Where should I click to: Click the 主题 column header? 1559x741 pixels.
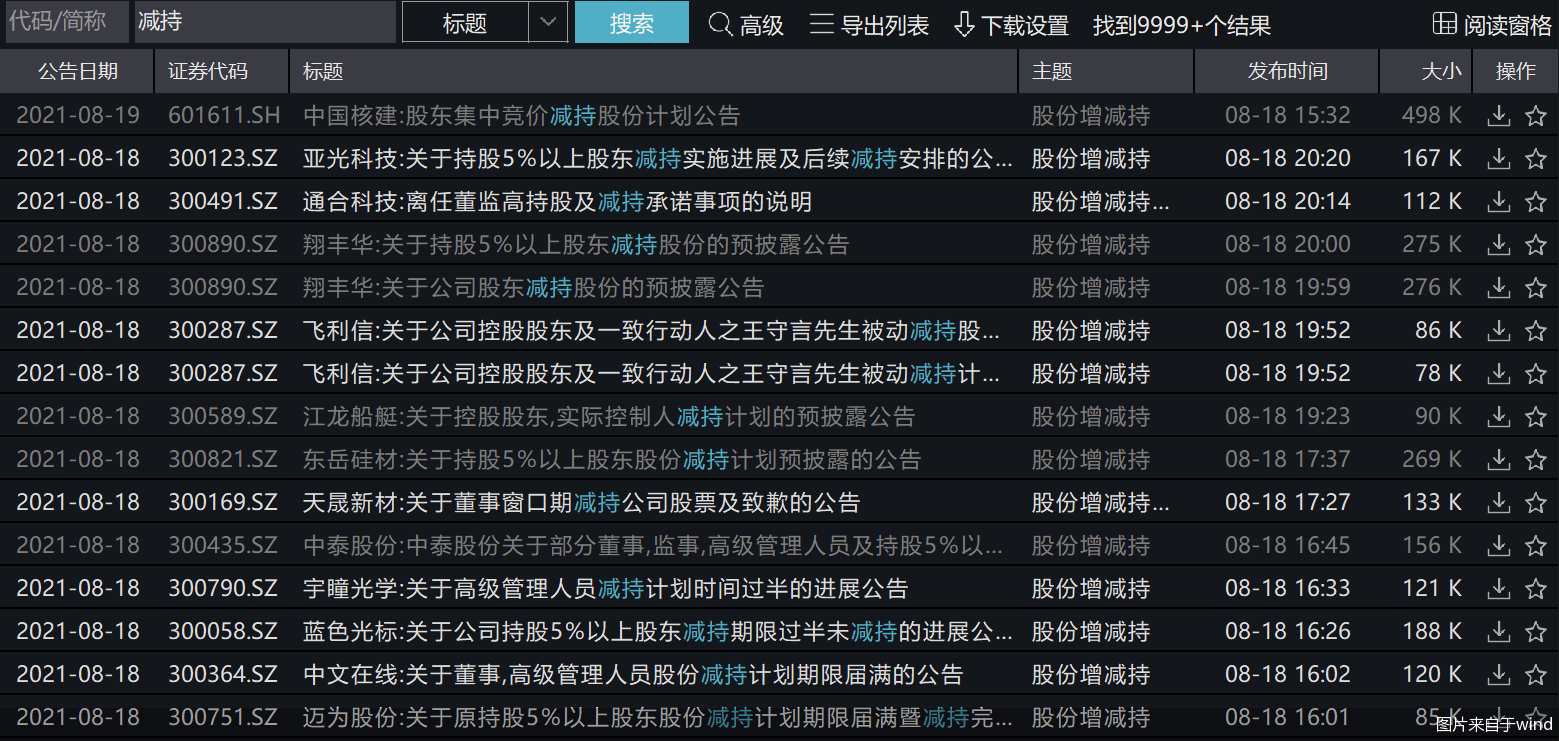click(1107, 71)
